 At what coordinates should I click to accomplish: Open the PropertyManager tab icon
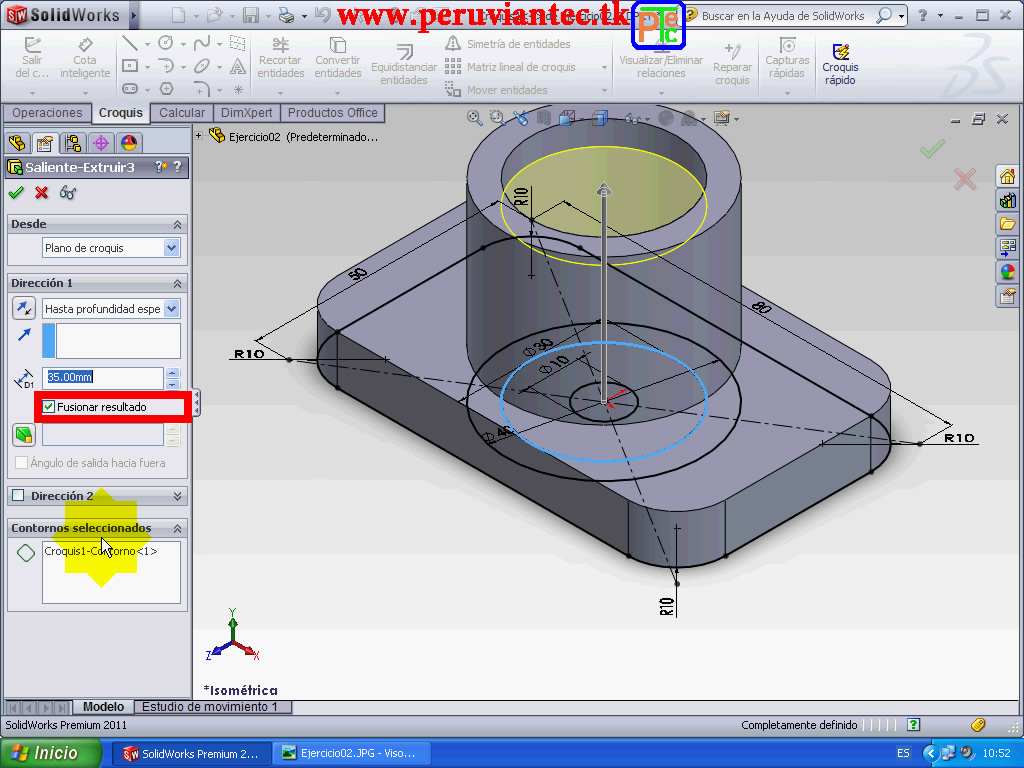coord(45,142)
